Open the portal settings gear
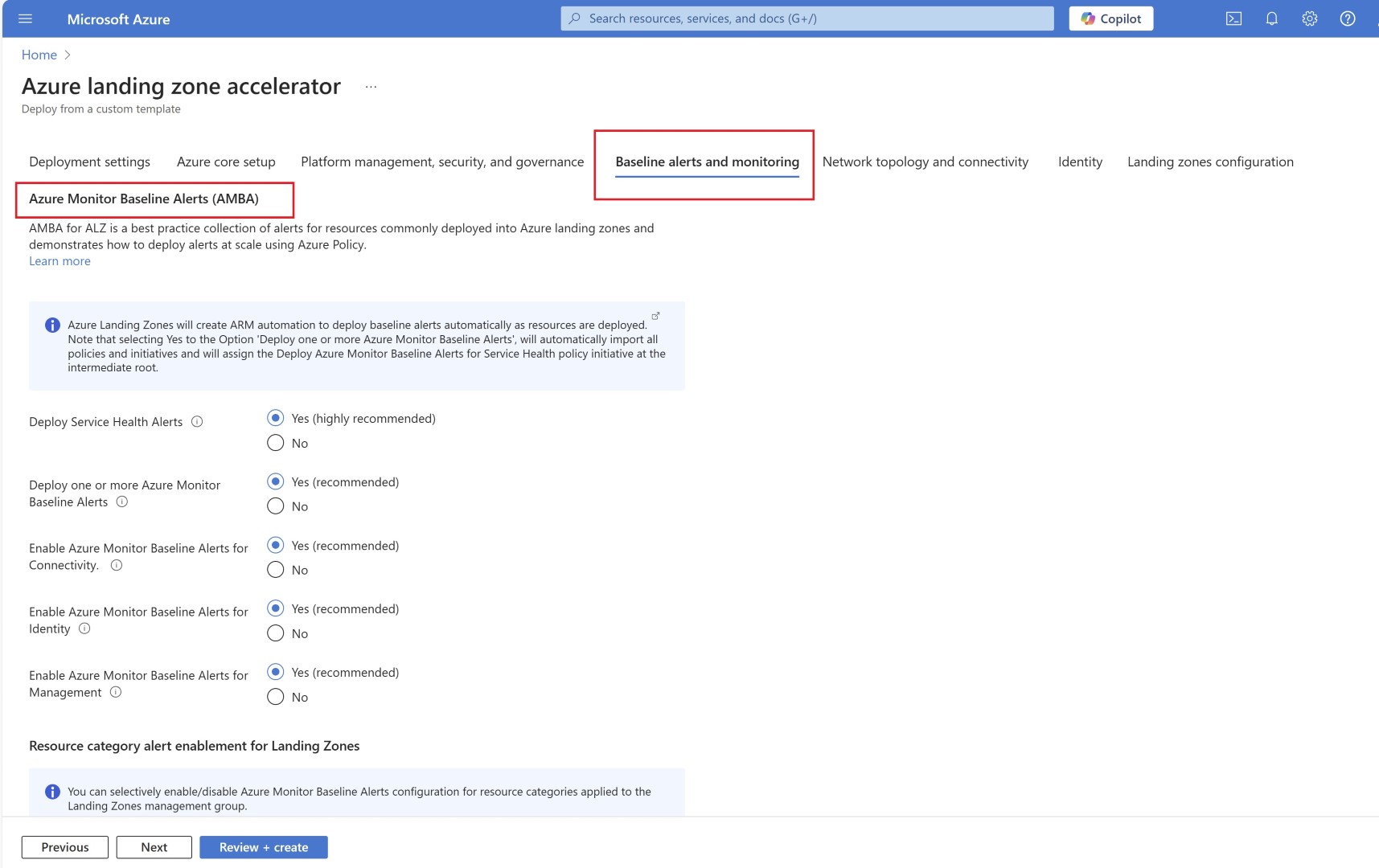The image size is (1379, 868). coord(1310,18)
